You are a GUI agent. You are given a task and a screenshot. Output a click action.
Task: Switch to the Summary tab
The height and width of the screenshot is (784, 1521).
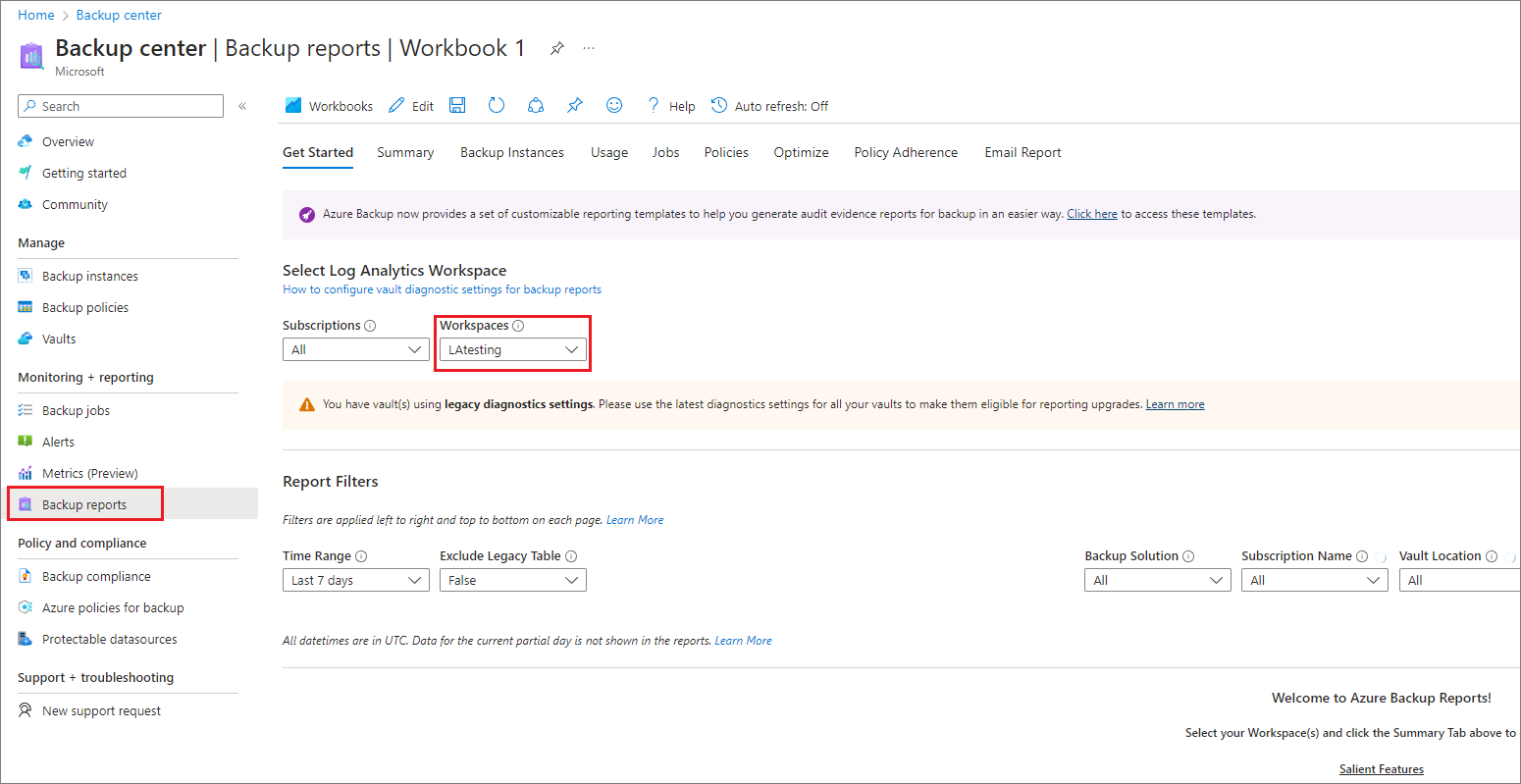[405, 152]
